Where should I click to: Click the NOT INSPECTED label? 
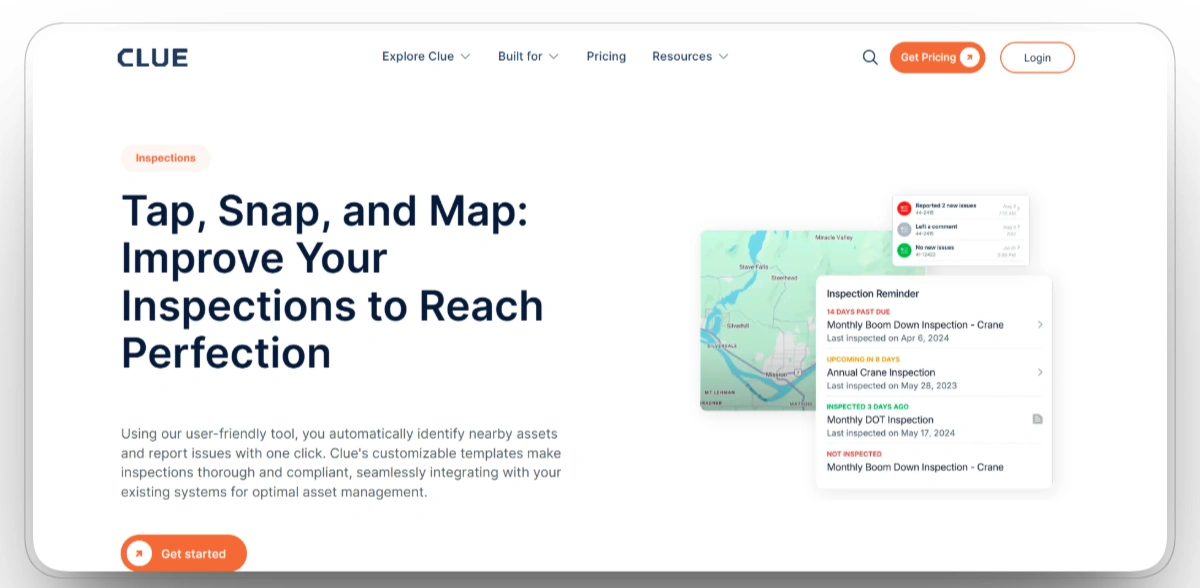854,454
